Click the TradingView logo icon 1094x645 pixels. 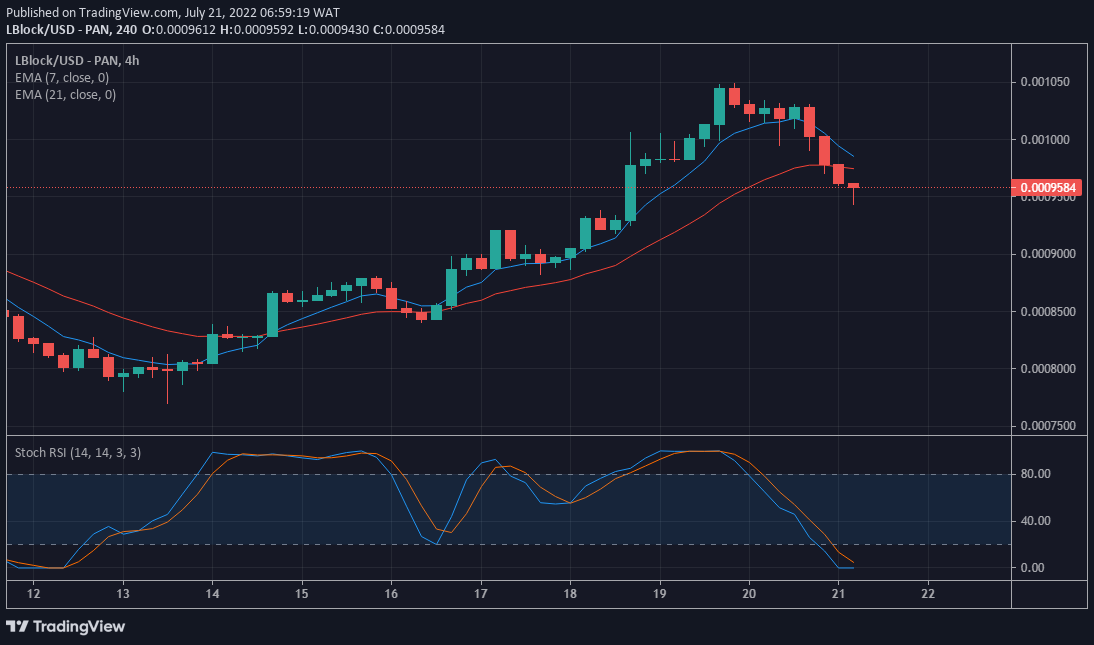pyautogui.click(x=17, y=626)
